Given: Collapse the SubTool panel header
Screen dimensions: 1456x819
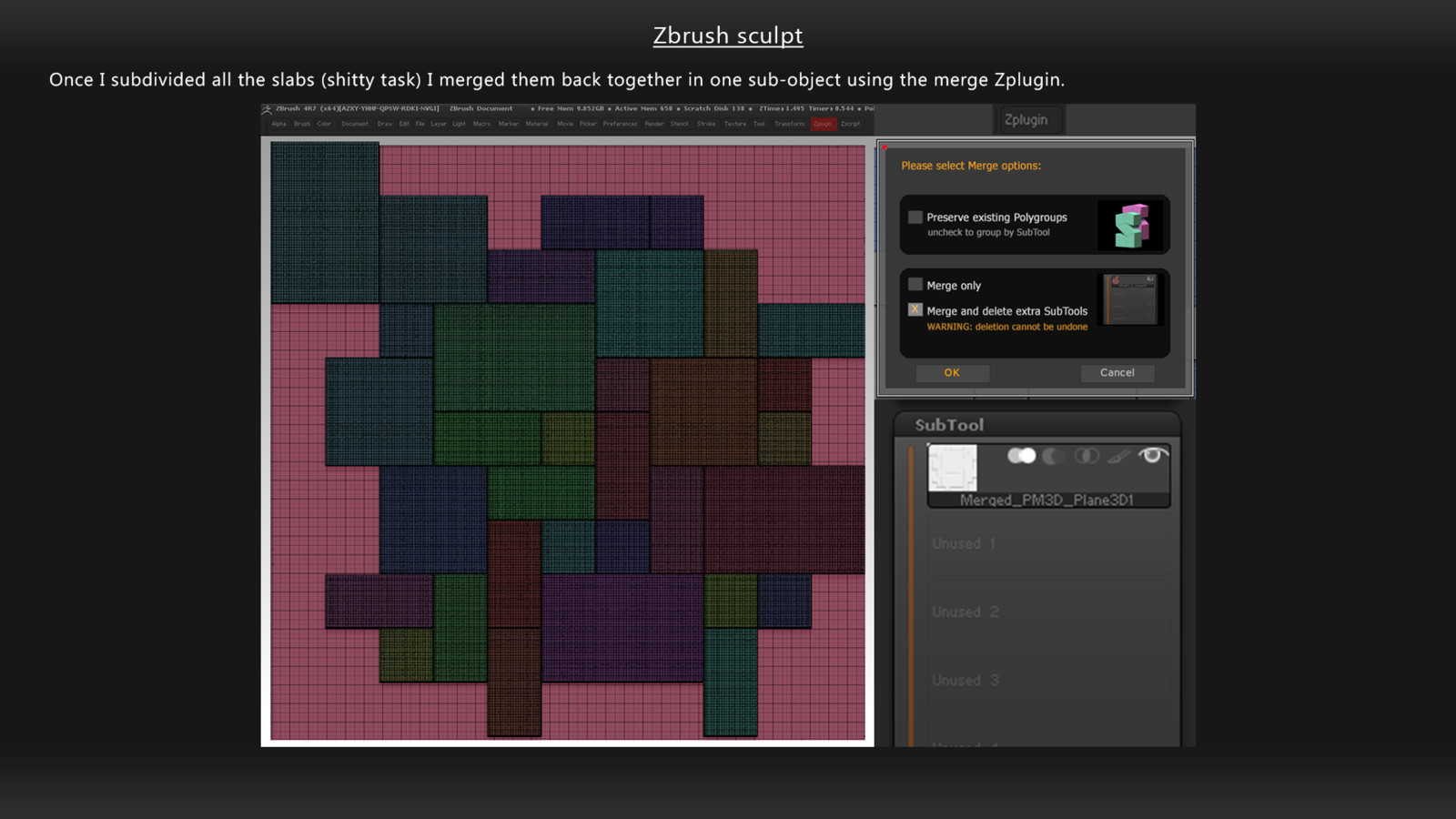Looking at the screenshot, I should pyautogui.click(x=1037, y=425).
